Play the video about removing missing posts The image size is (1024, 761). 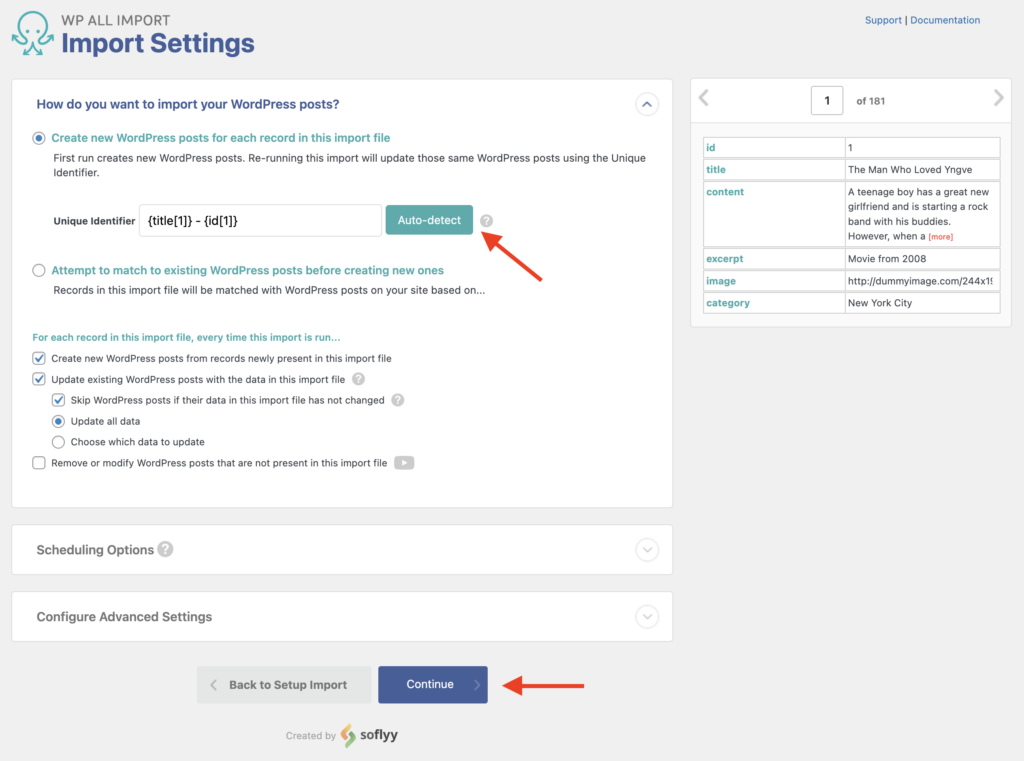click(404, 462)
